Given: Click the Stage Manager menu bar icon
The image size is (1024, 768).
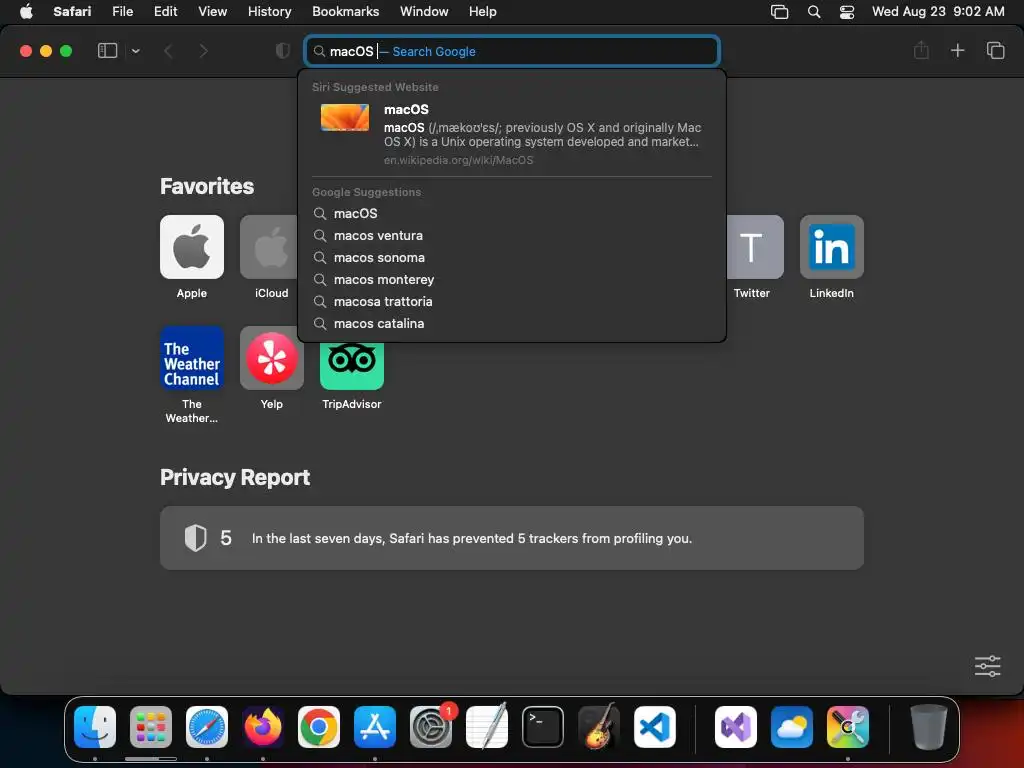Looking at the screenshot, I should click(x=779, y=12).
